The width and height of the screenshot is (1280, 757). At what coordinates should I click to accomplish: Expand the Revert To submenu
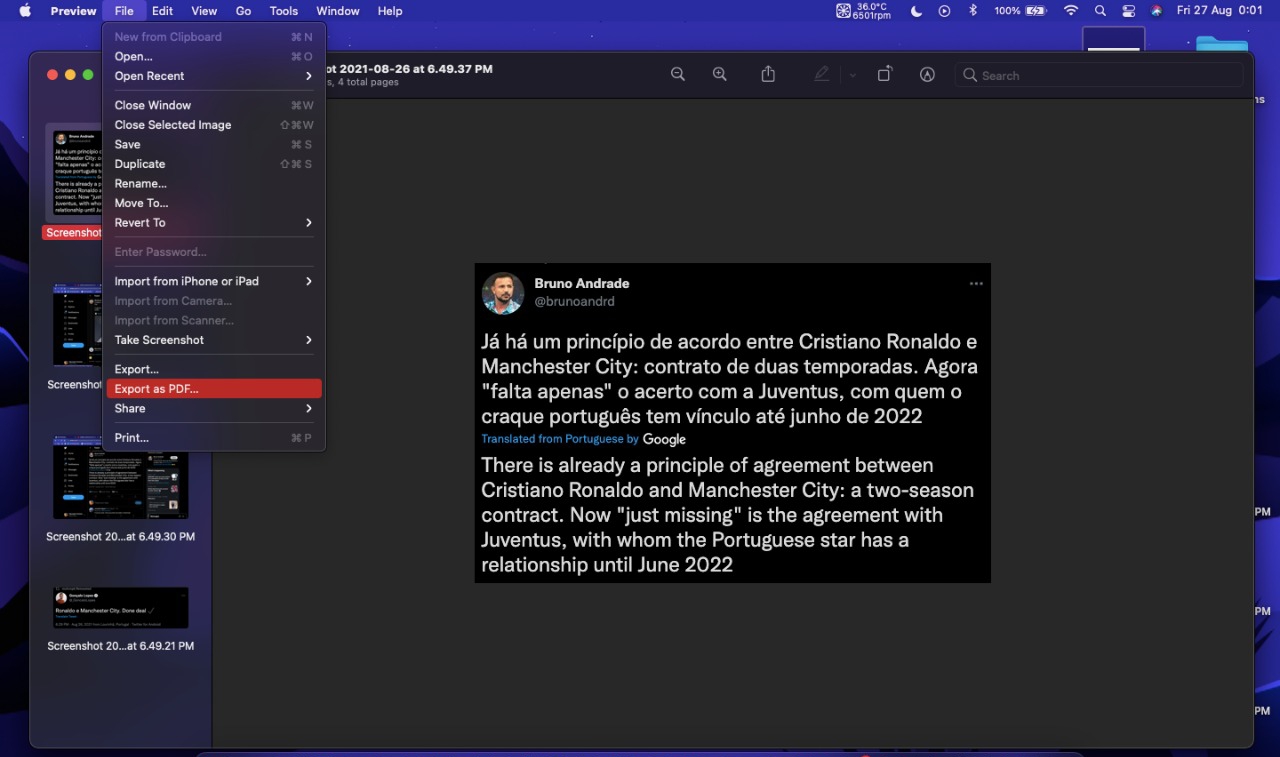coord(214,223)
